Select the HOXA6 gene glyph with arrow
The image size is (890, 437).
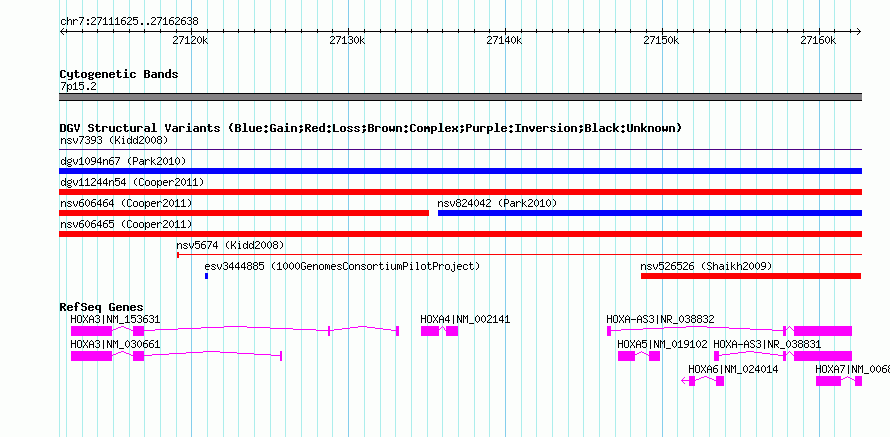(703, 381)
